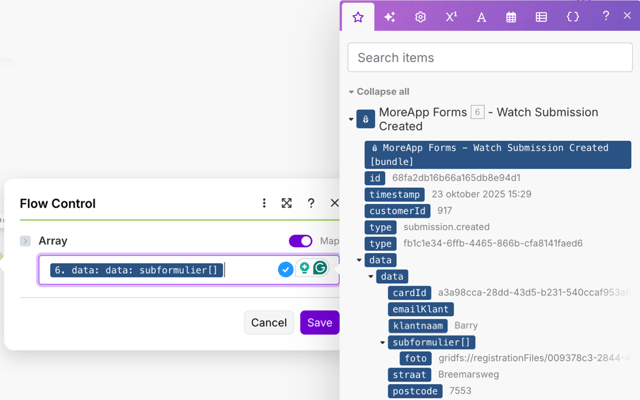The height and width of the screenshot is (400, 640).
Task: Click the AI sparkle tab icon
Action: (x=390, y=17)
